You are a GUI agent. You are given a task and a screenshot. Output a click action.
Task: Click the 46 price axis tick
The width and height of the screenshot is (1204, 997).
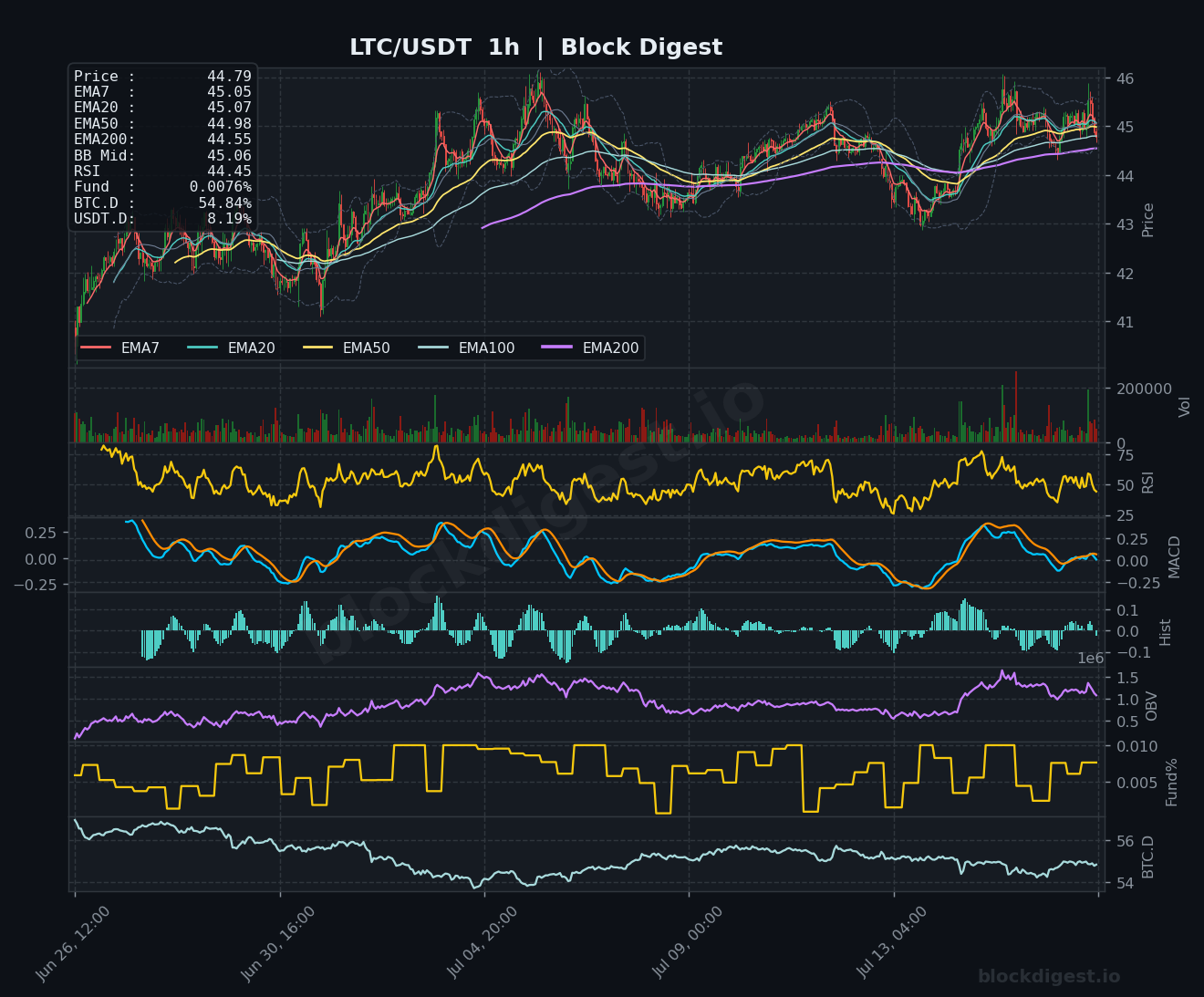pos(1125,78)
